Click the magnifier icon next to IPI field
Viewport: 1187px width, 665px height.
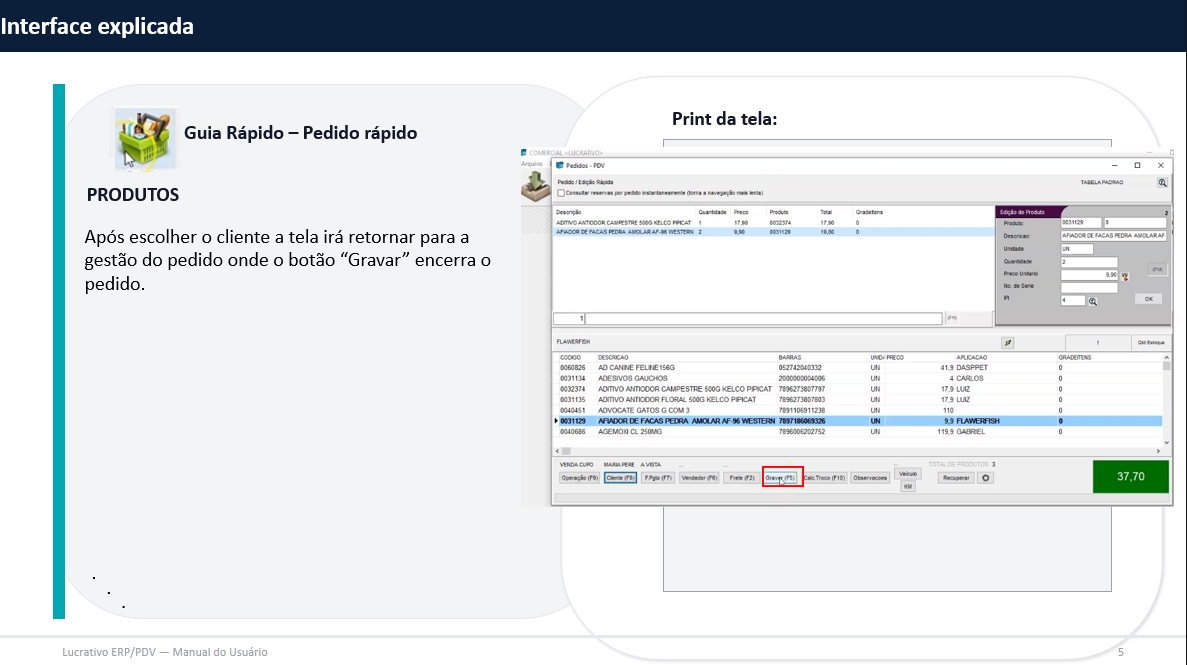click(1093, 300)
